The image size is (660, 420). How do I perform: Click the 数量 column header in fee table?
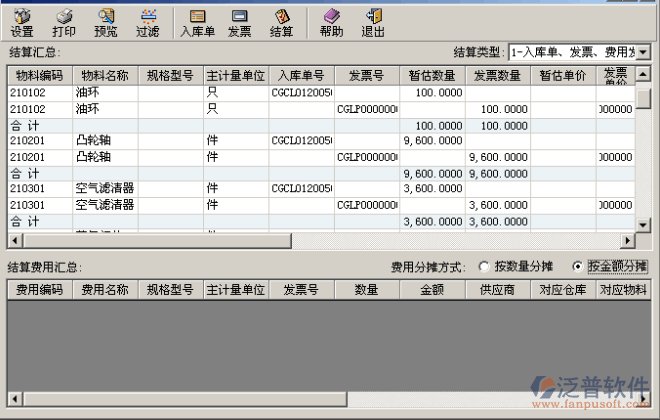pos(367,290)
